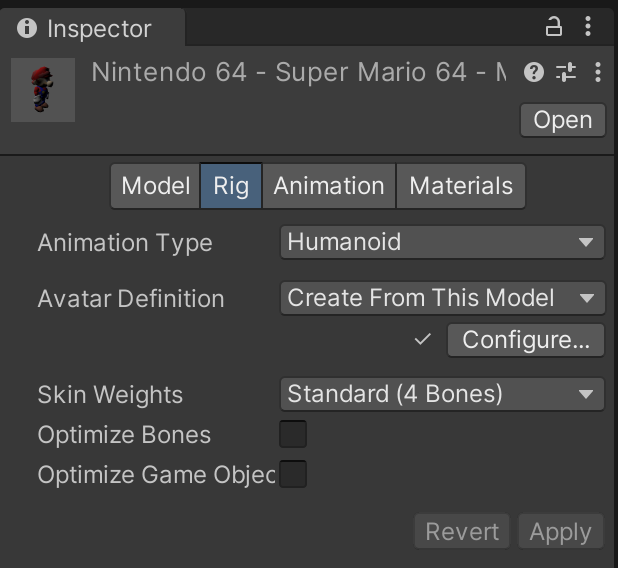This screenshot has height=568, width=618.
Task: Open the Avatar Definition dropdown
Action: [x=442, y=298]
